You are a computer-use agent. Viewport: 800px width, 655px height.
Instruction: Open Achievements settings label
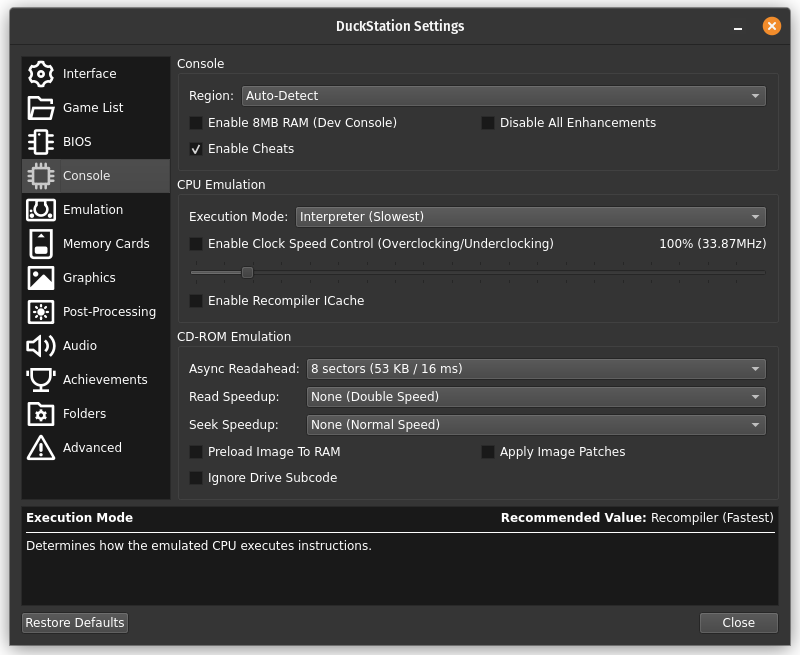pos(105,380)
